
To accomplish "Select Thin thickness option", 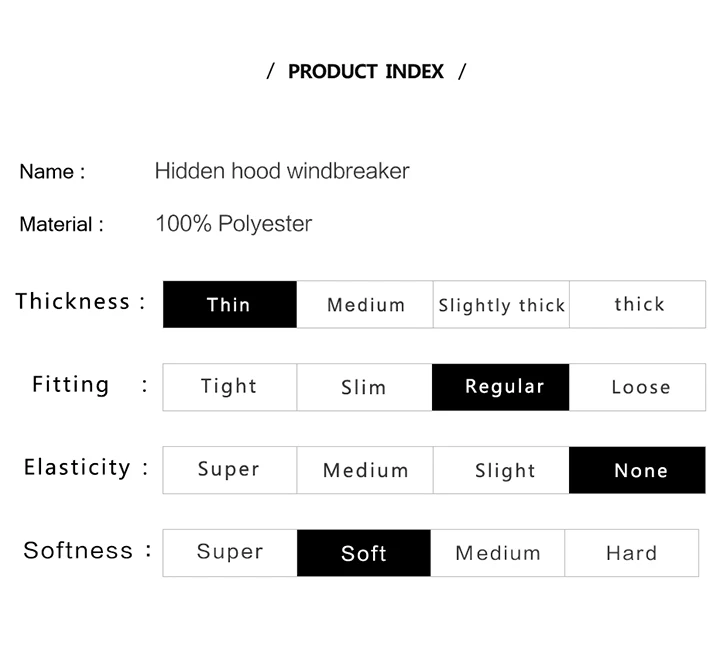I will pyautogui.click(x=230, y=304).
